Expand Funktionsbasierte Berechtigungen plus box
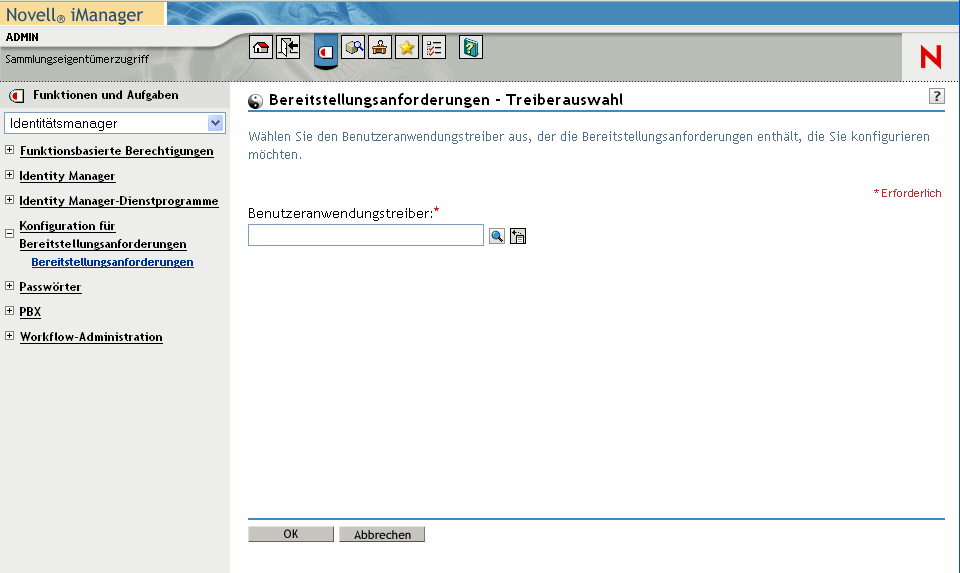This screenshot has width=960, height=573. click(x=9, y=149)
